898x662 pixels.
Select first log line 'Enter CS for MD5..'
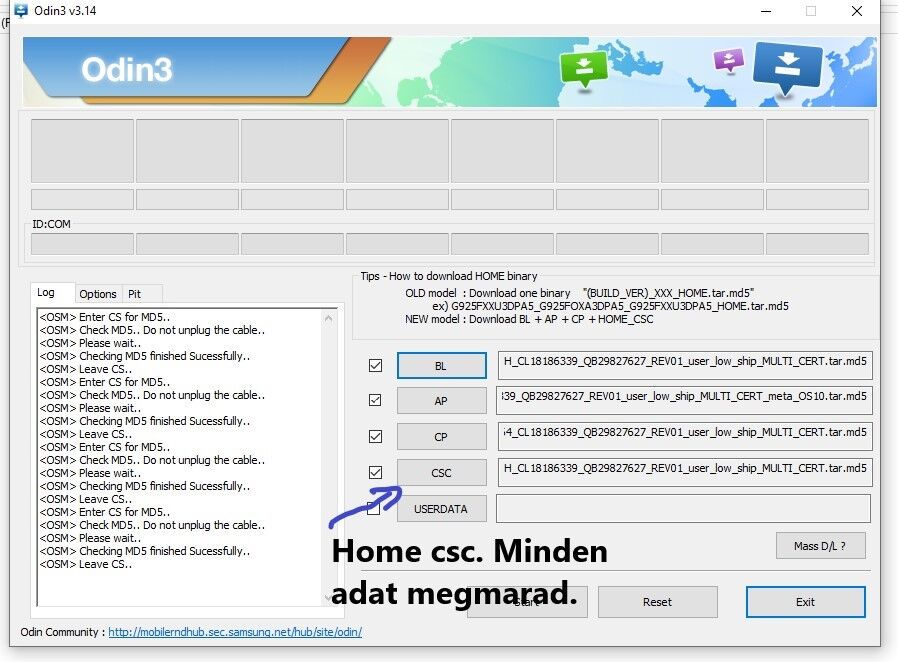[x=105, y=317]
